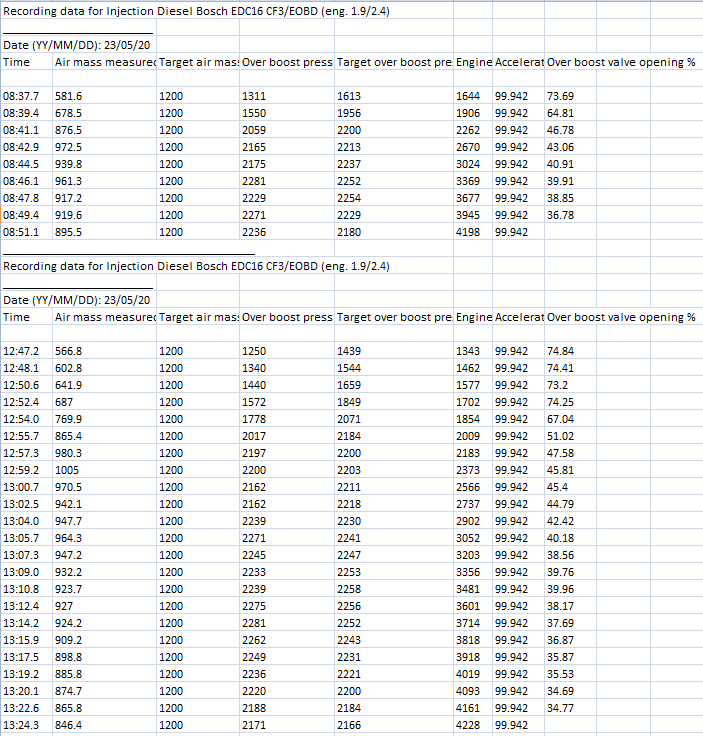
Task: Select valve opening value 39.91
Action: click(560, 181)
